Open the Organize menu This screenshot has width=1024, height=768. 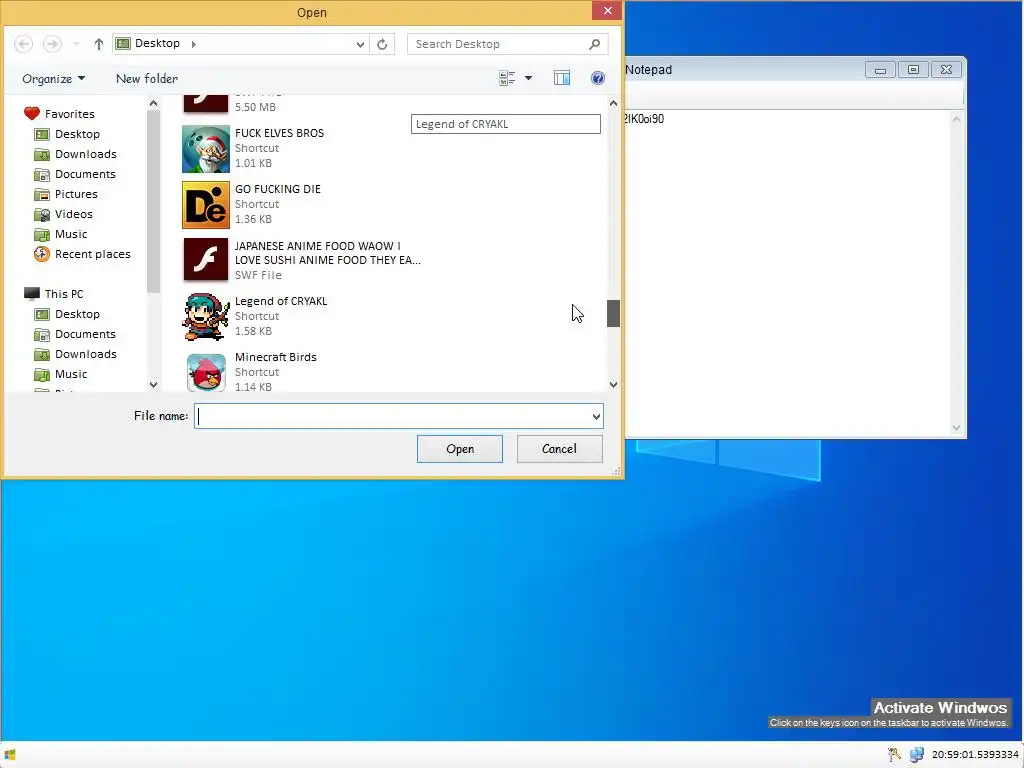point(54,78)
